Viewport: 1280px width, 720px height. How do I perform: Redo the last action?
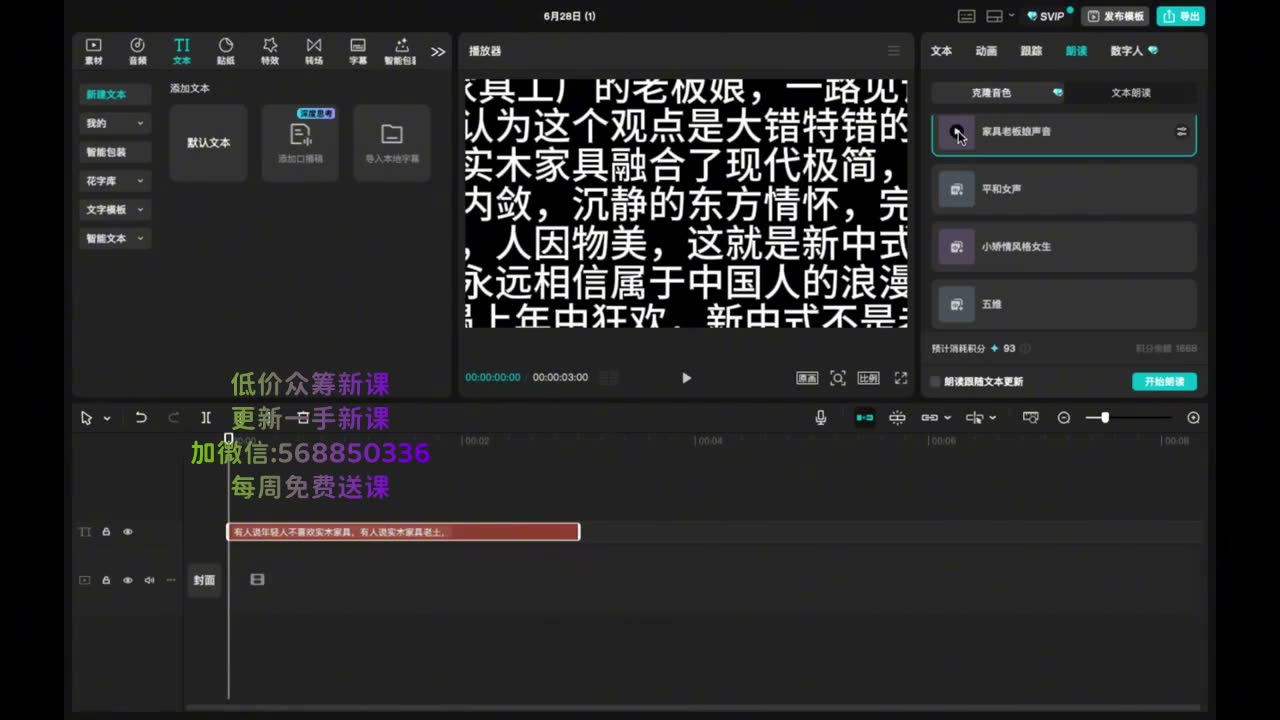pos(174,418)
